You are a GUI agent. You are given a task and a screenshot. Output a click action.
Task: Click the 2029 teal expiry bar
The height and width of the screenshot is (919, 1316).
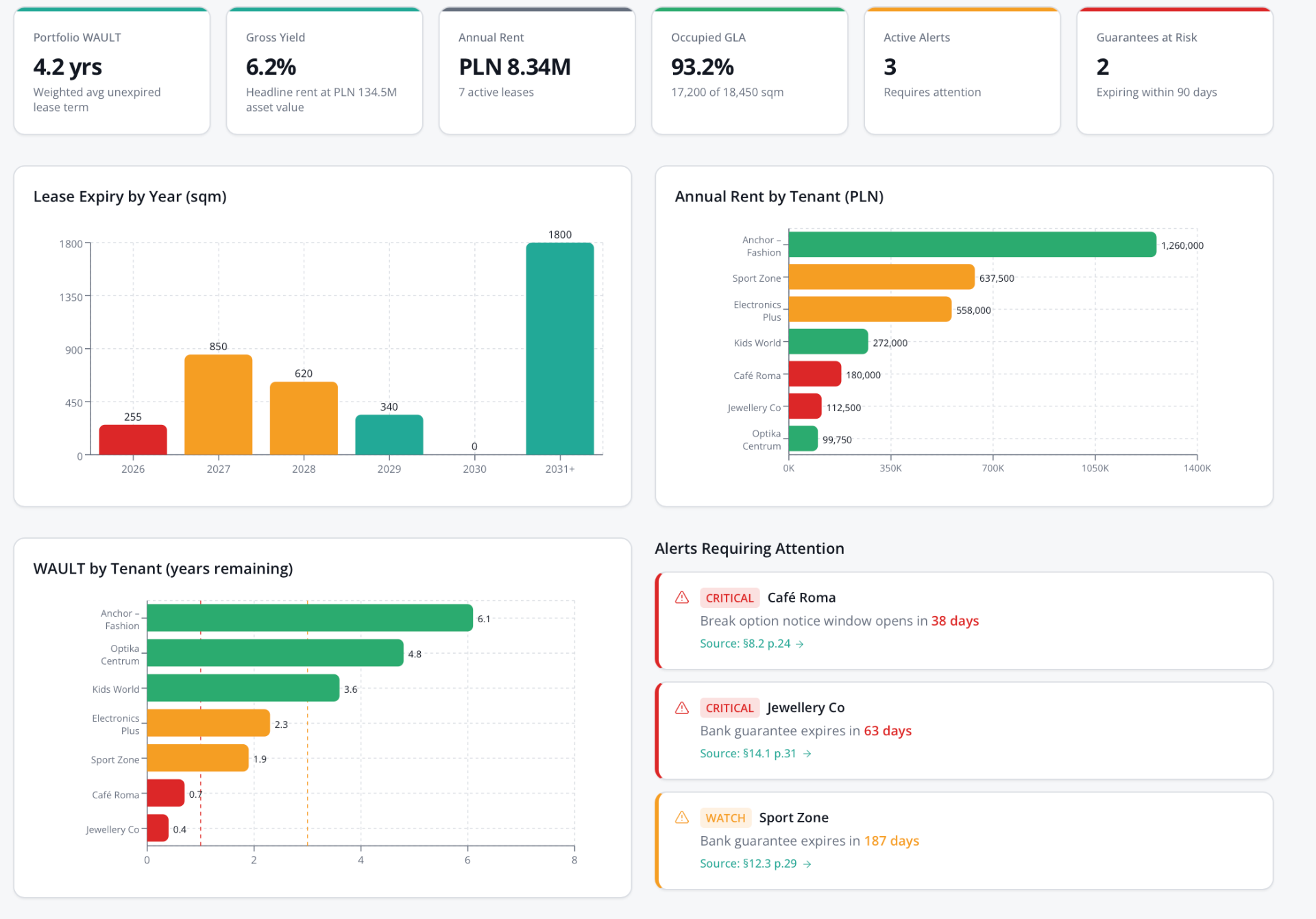pyautogui.click(x=389, y=434)
